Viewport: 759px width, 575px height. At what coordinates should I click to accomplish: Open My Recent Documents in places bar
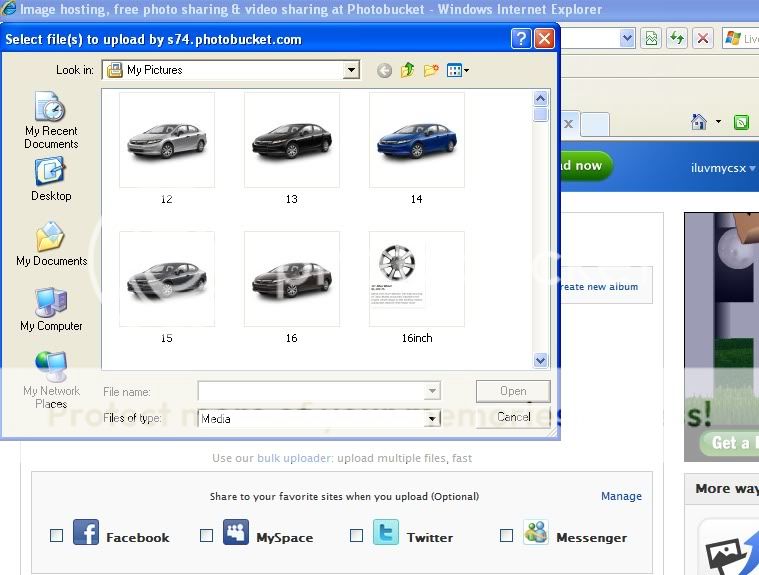[x=50, y=121]
